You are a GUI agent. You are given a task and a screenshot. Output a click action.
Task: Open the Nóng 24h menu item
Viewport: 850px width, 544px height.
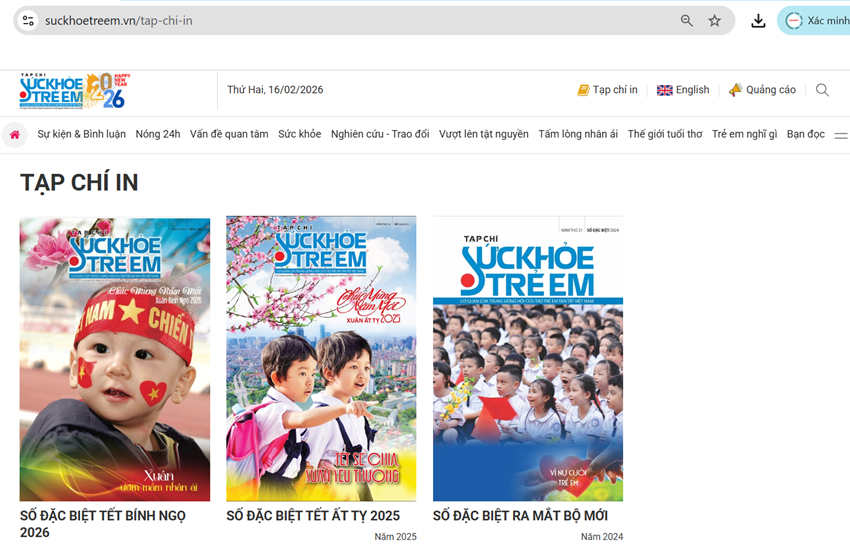(158, 134)
